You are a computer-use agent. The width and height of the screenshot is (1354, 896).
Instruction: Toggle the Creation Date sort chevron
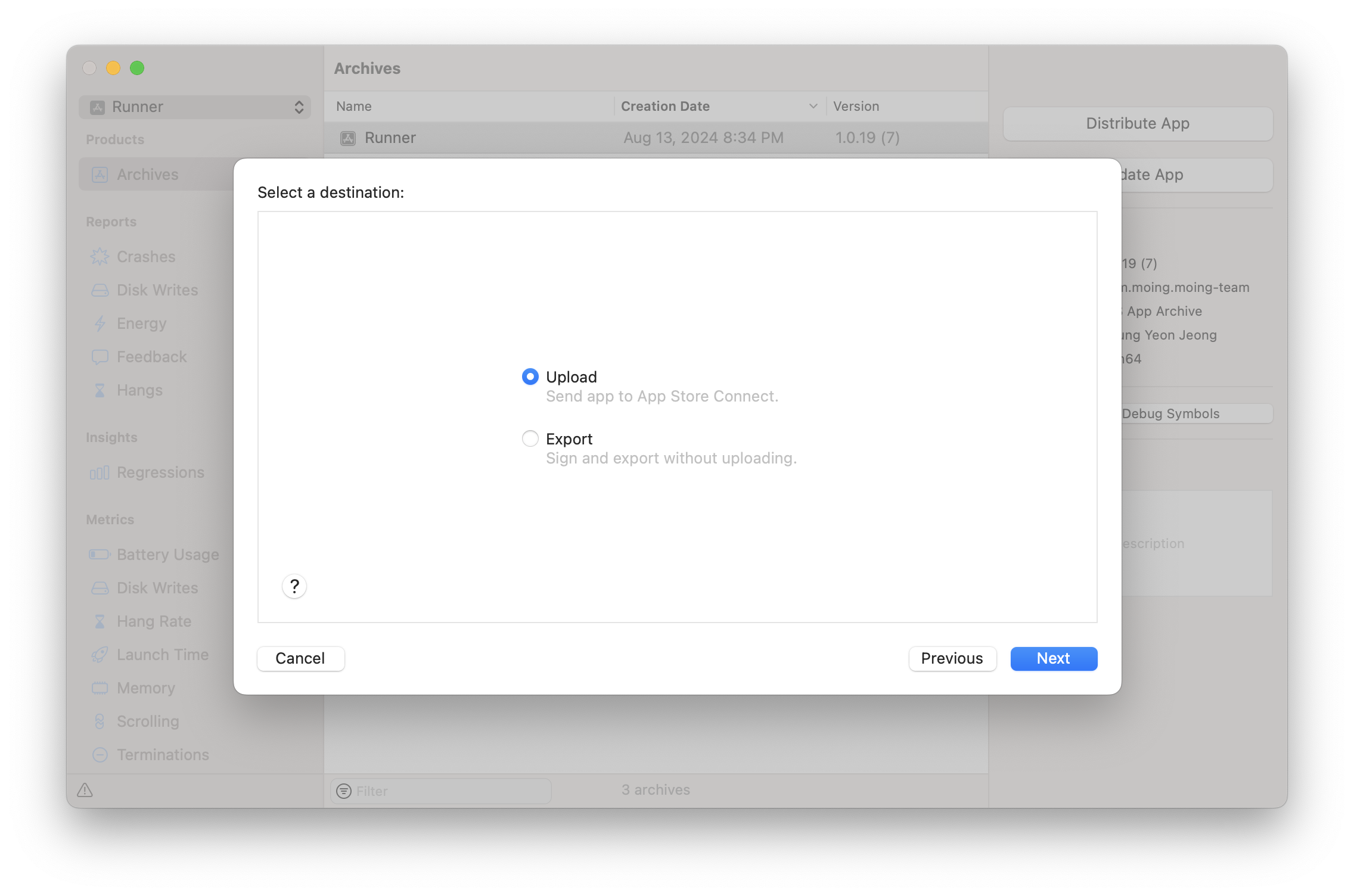pyautogui.click(x=813, y=106)
